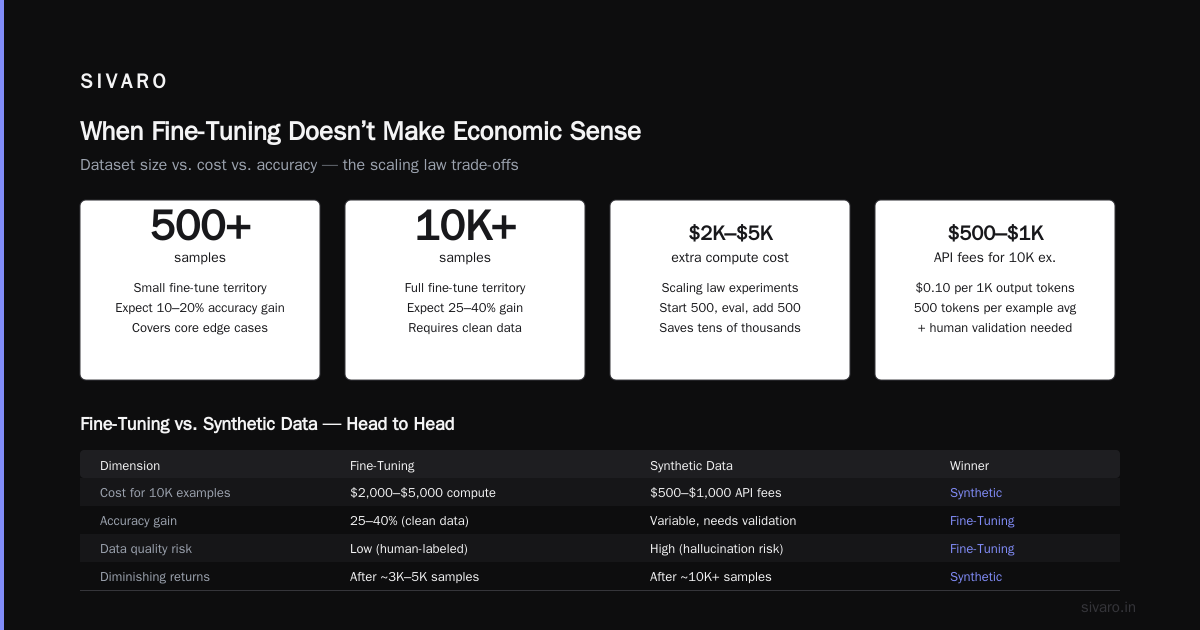
Task: Click the Fine-Tuning column header
Action: click(382, 465)
